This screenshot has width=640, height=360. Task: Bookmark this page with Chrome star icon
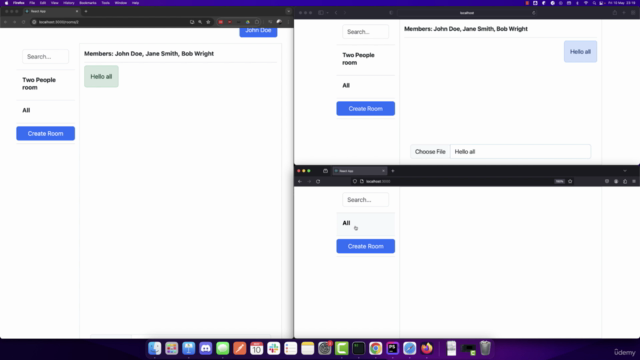click(208, 22)
